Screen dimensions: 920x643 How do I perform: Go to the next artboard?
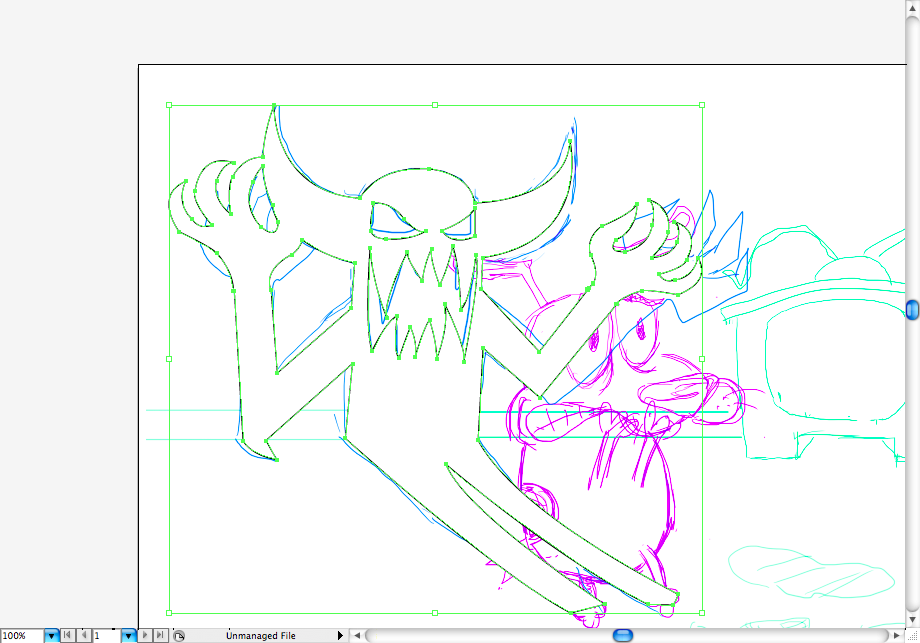(x=145, y=635)
